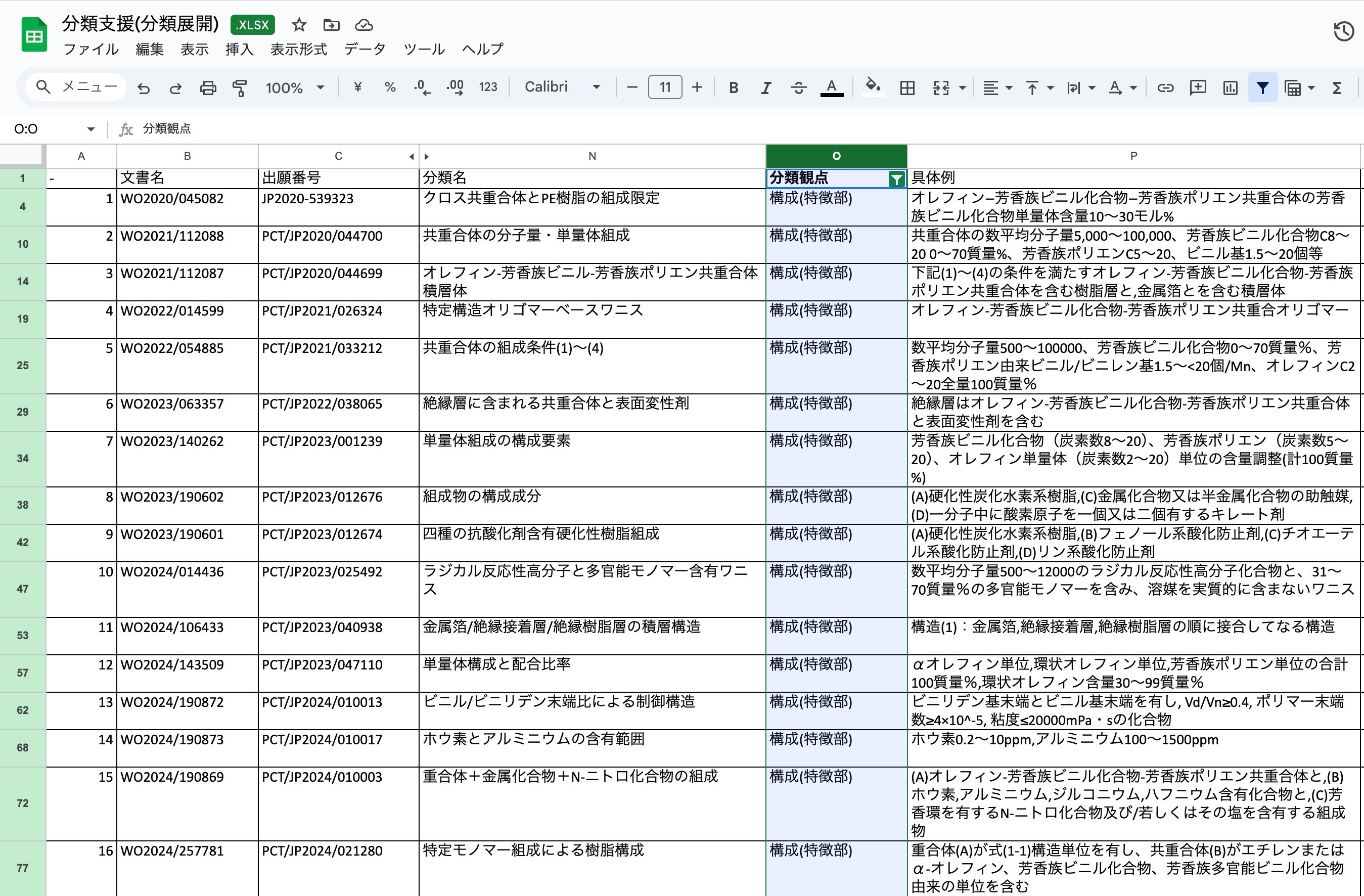
Task: Expand hidden columns with left arrow after C
Action: click(412, 157)
